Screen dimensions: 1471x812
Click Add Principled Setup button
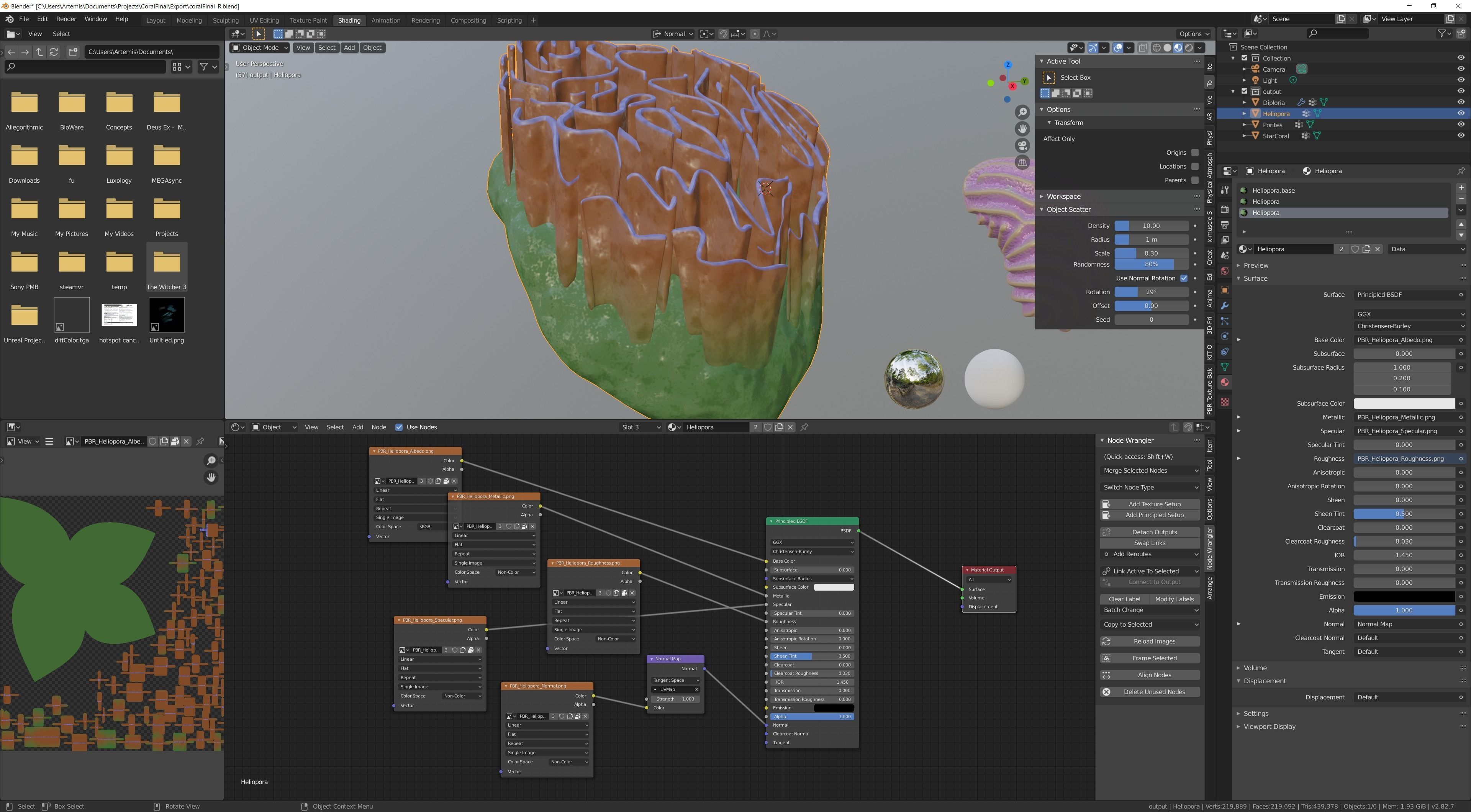[1150, 515]
